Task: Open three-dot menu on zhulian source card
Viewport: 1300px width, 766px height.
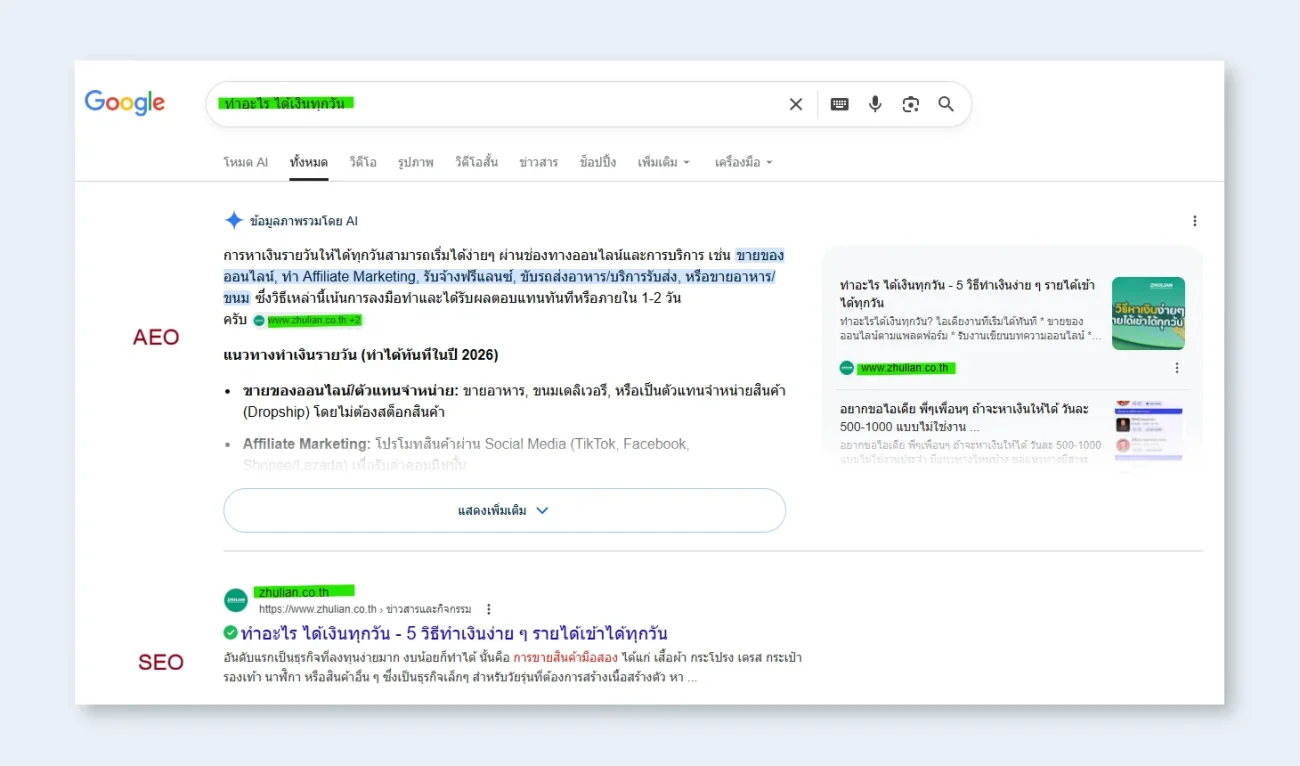Action: pyautogui.click(x=1177, y=368)
